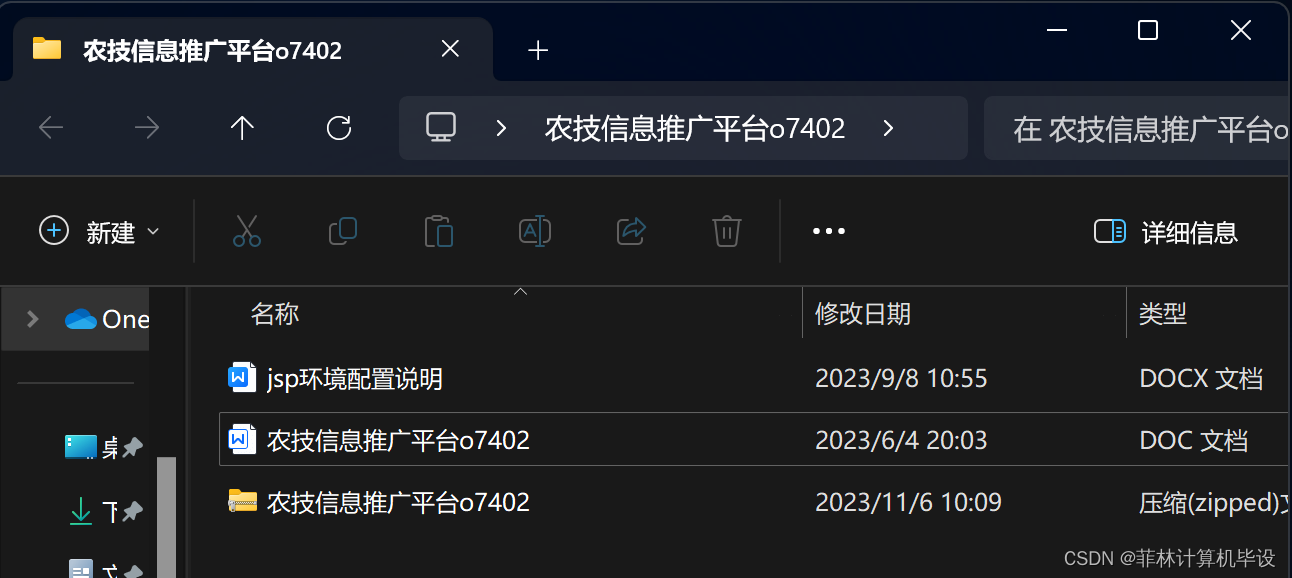Image resolution: width=1292 pixels, height=578 pixels.
Task: Toggle the 详细信息 details pane
Action: click(1166, 232)
